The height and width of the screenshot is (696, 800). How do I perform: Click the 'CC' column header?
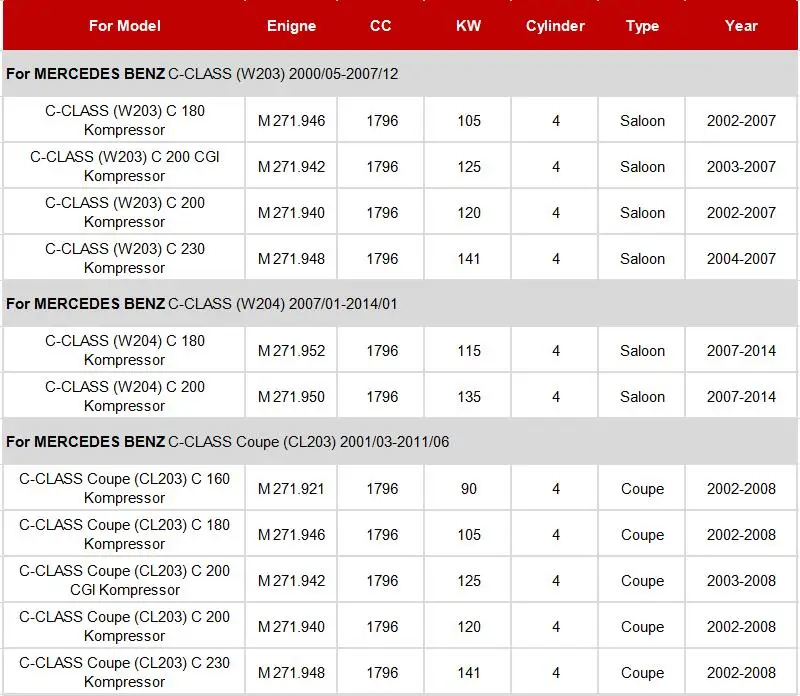click(x=381, y=26)
